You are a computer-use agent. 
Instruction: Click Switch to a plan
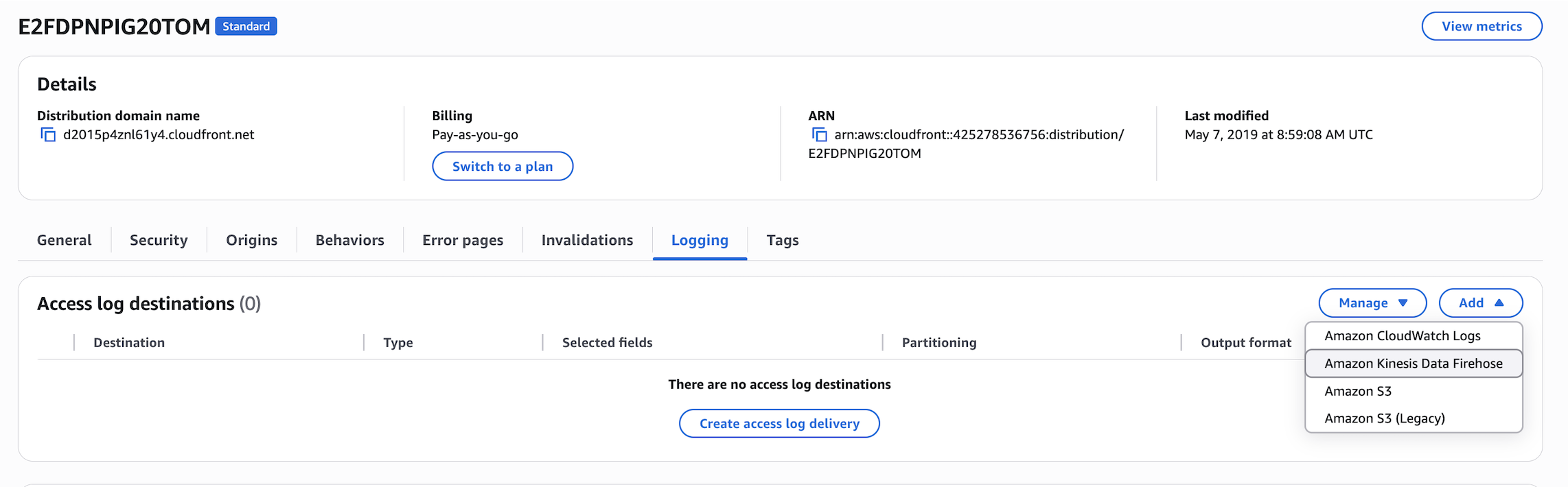tap(502, 166)
